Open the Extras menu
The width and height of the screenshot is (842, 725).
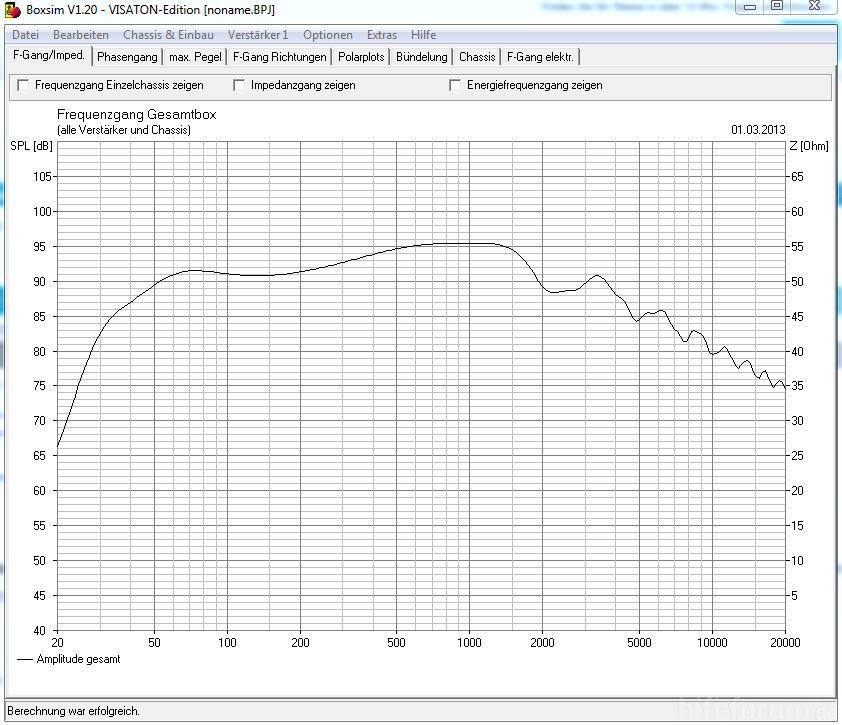[382, 35]
